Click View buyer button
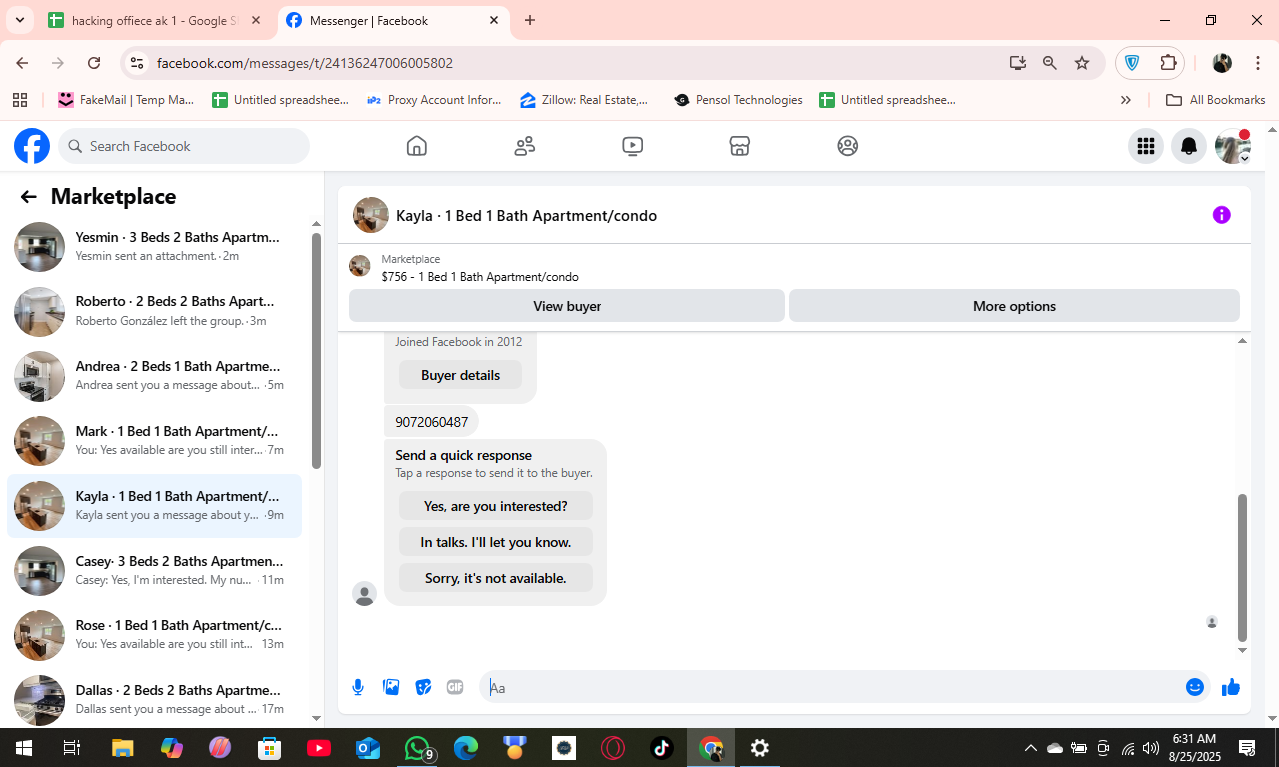Viewport: 1279px width, 767px height. [x=567, y=306]
